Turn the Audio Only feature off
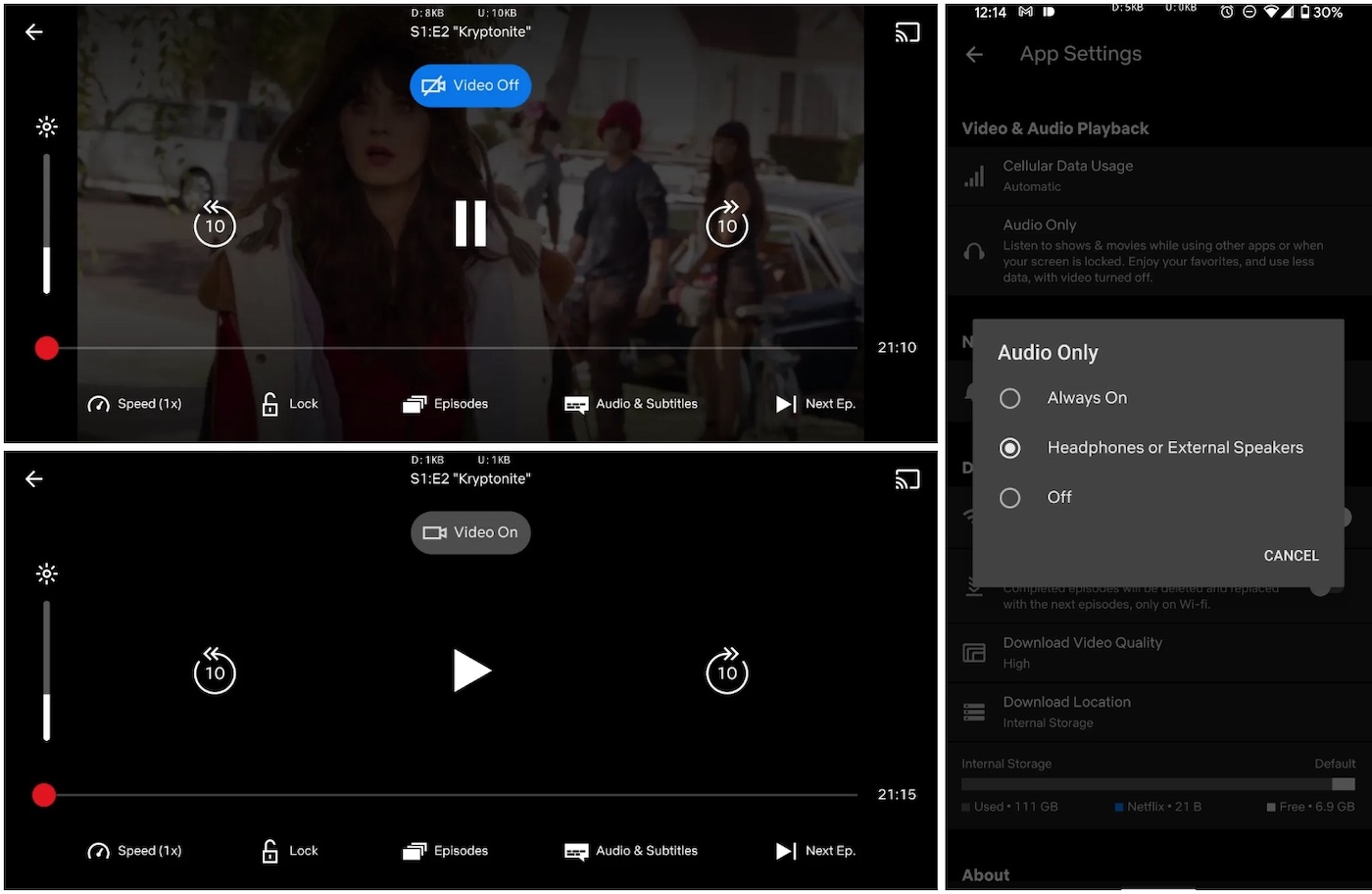Image resolution: width=1372 pixels, height=894 pixels. pos(1009,497)
